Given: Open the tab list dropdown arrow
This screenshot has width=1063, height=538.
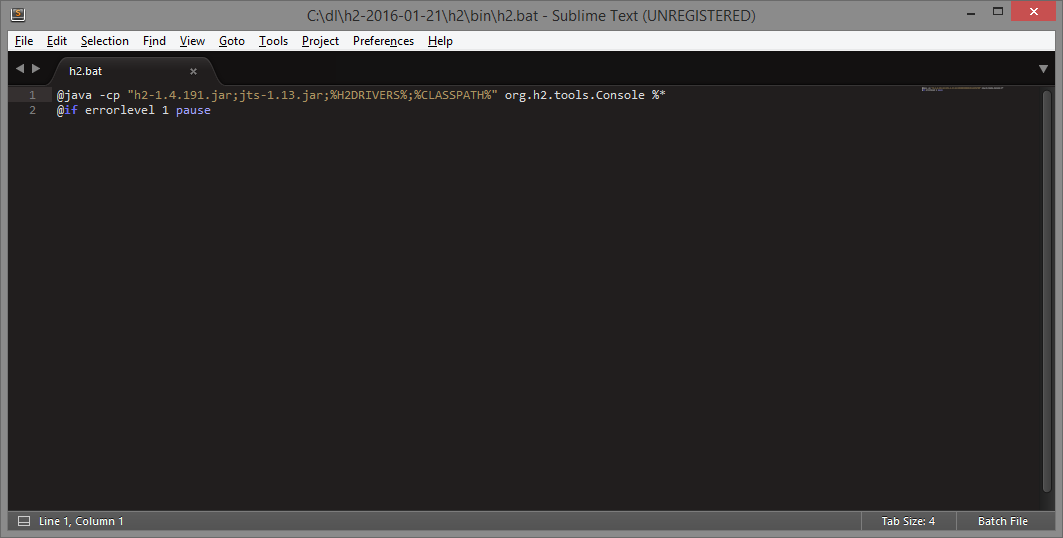Looking at the screenshot, I should pos(1043,68).
